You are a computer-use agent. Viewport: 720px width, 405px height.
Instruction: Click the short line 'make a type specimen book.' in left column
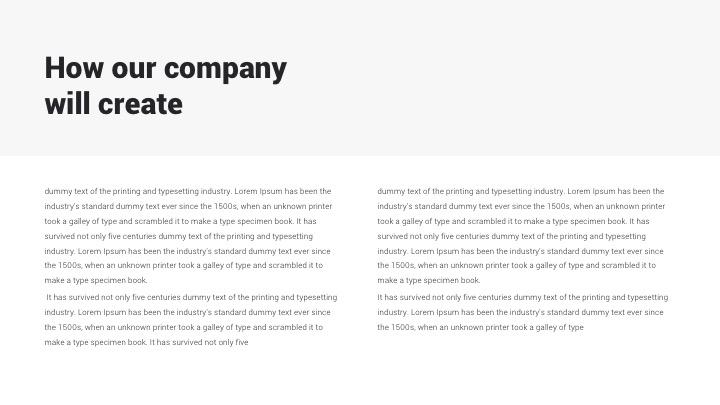(96, 281)
